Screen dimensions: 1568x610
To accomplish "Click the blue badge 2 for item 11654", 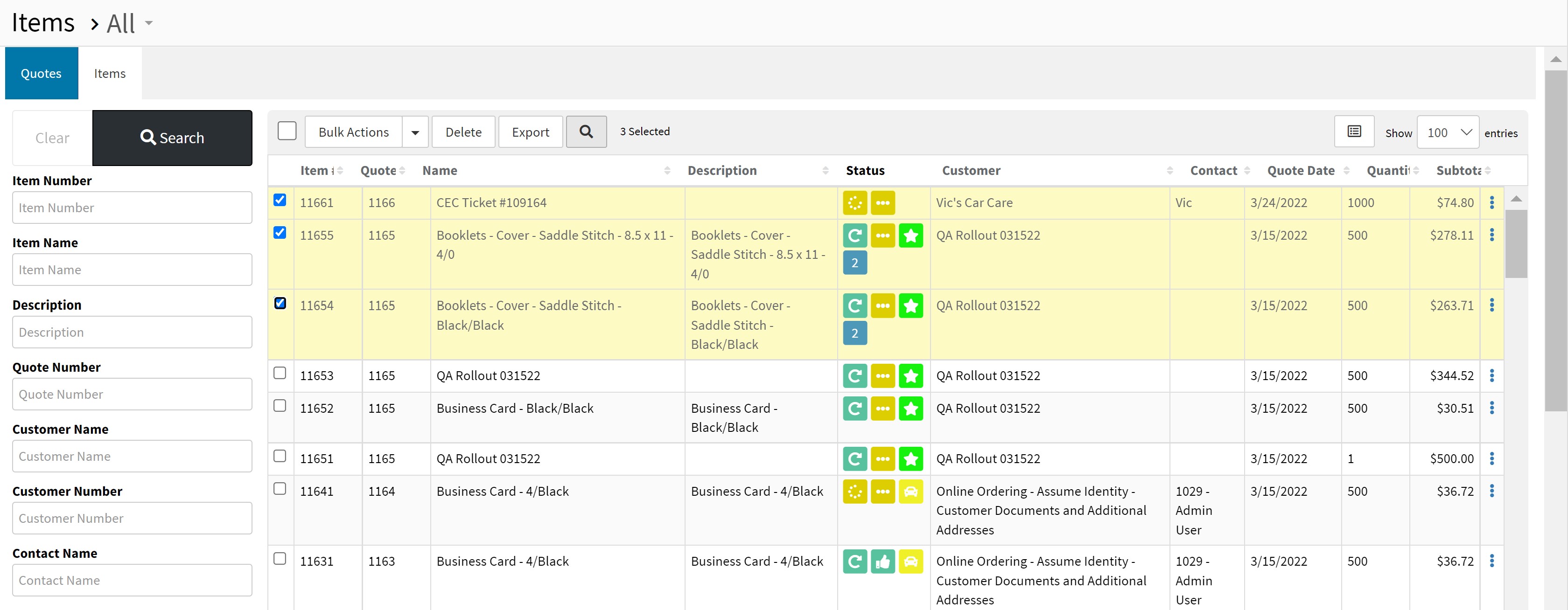I will [854, 333].
